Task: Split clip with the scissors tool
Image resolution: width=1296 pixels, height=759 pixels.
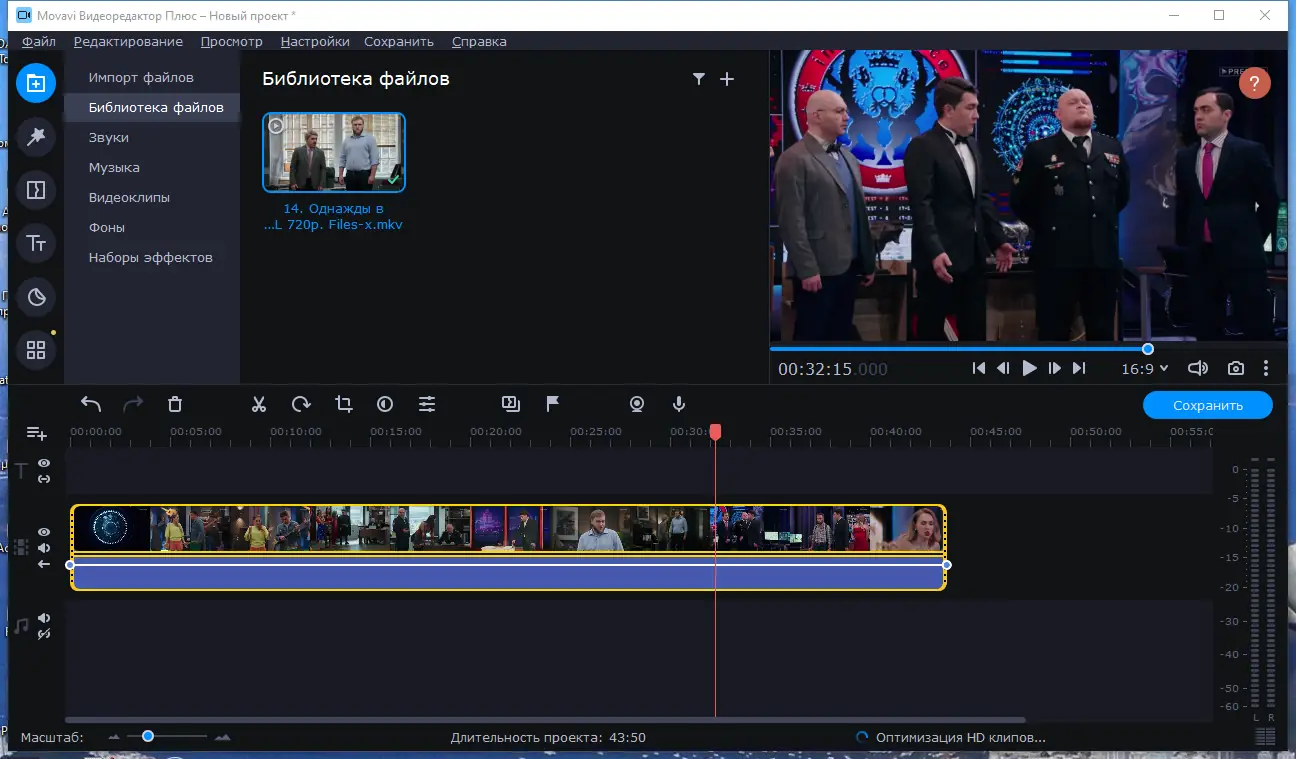Action: pos(259,404)
